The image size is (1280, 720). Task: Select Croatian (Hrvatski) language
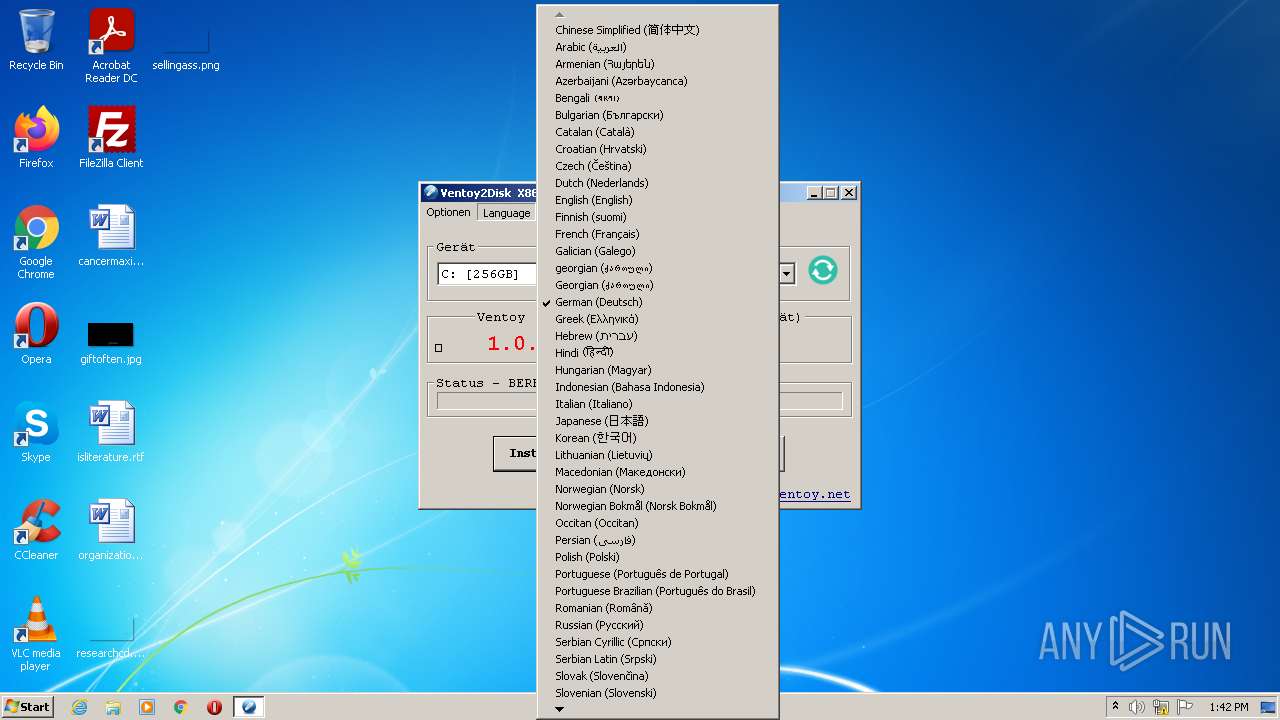click(x=658, y=149)
